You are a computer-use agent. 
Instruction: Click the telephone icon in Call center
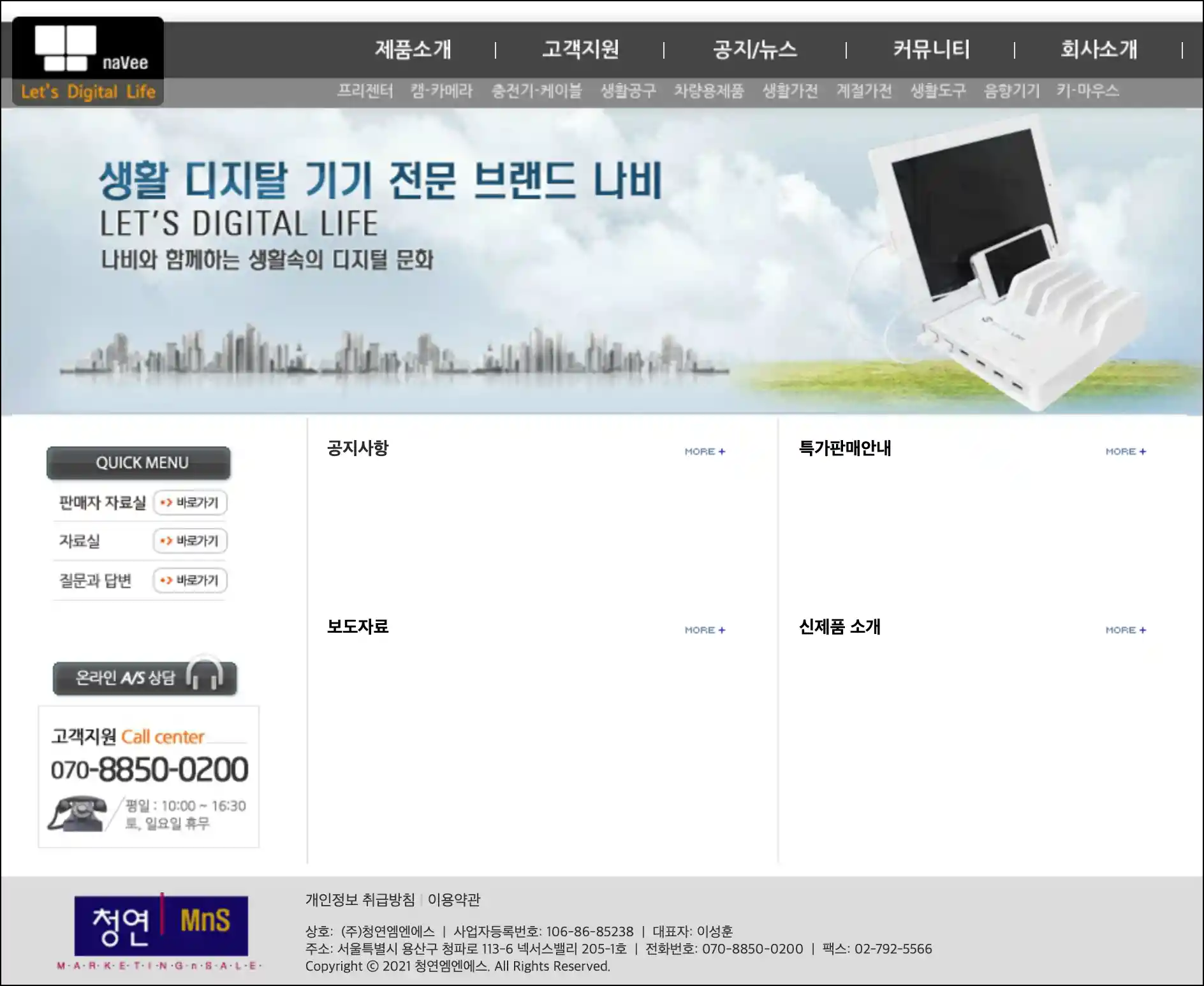[x=78, y=814]
